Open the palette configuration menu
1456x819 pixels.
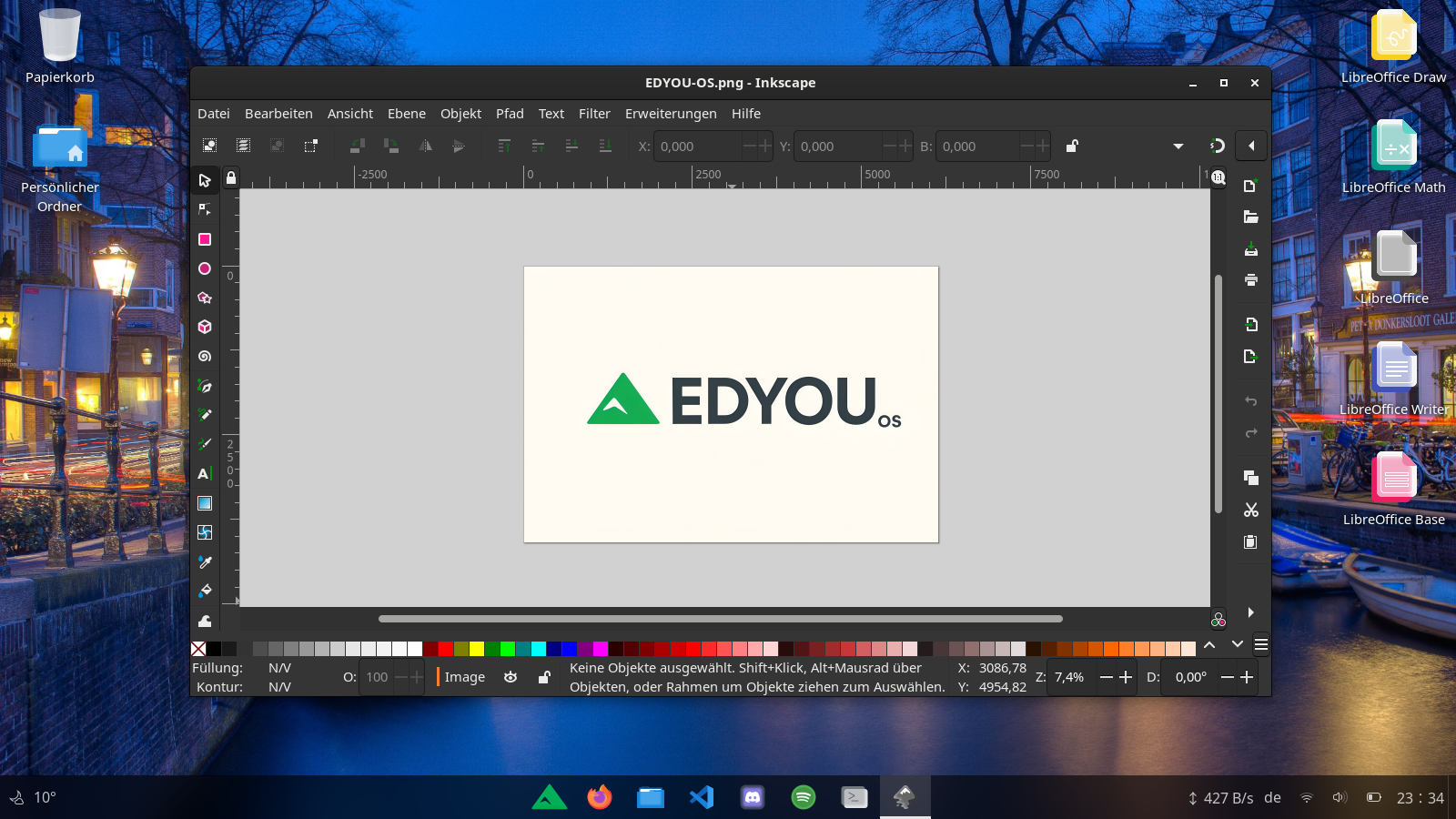[1261, 644]
